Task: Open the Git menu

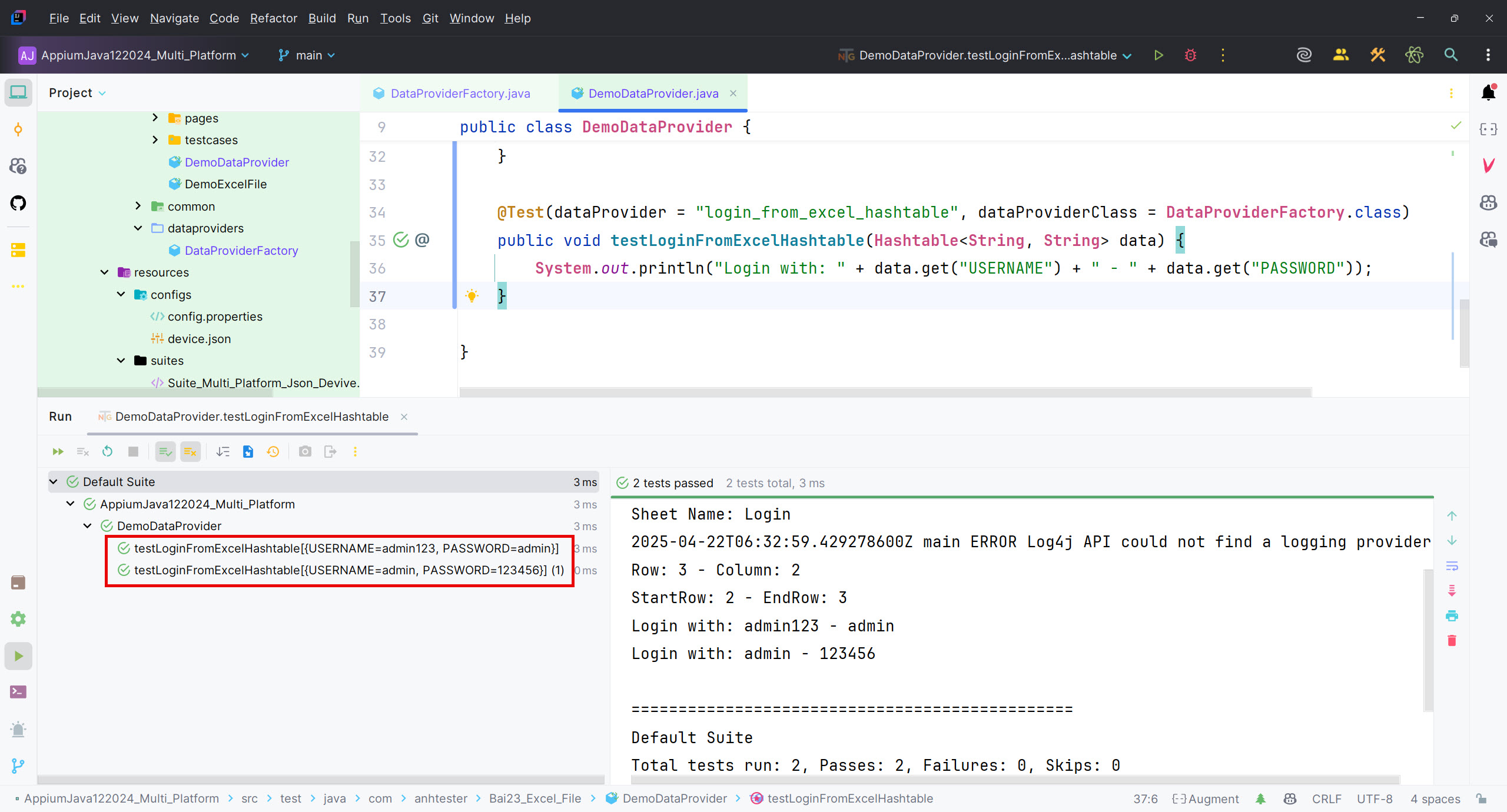Action: 430,18
